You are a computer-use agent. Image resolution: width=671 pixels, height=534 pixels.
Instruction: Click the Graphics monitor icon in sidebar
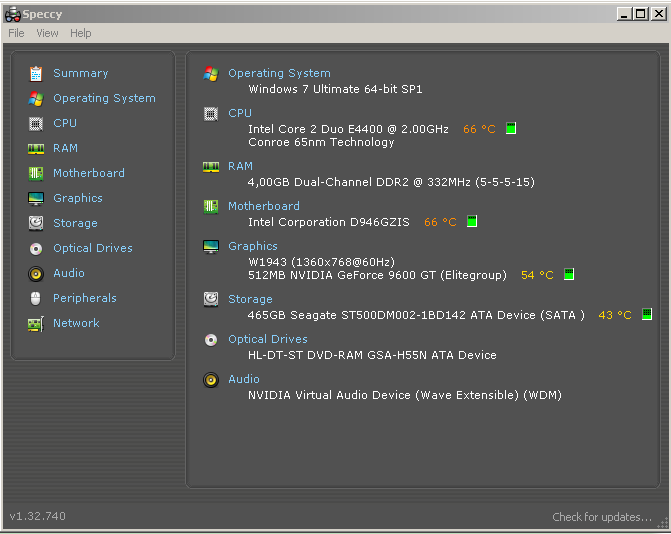(36, 199)
